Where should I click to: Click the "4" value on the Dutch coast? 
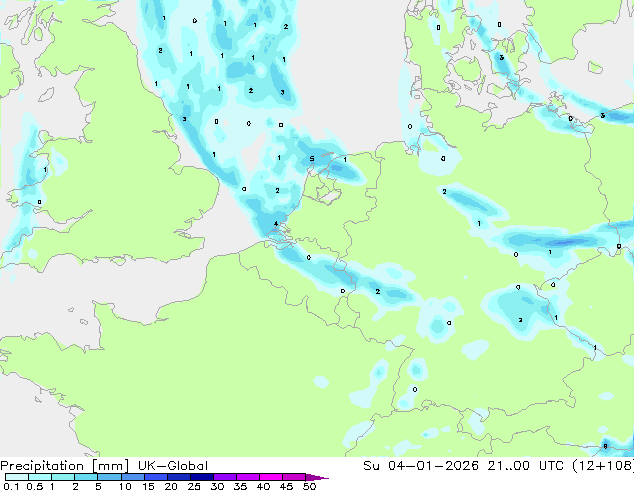click(x=276, y=224)
